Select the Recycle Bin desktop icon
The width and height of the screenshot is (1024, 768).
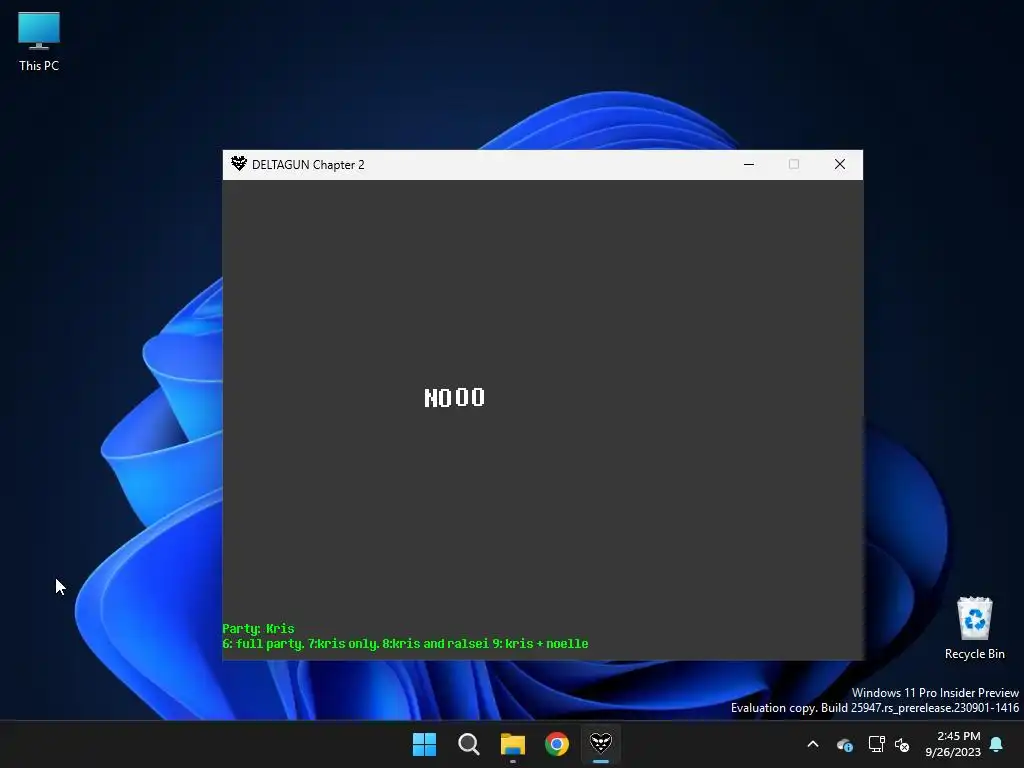pyautogui.click(x=974, y=628)
